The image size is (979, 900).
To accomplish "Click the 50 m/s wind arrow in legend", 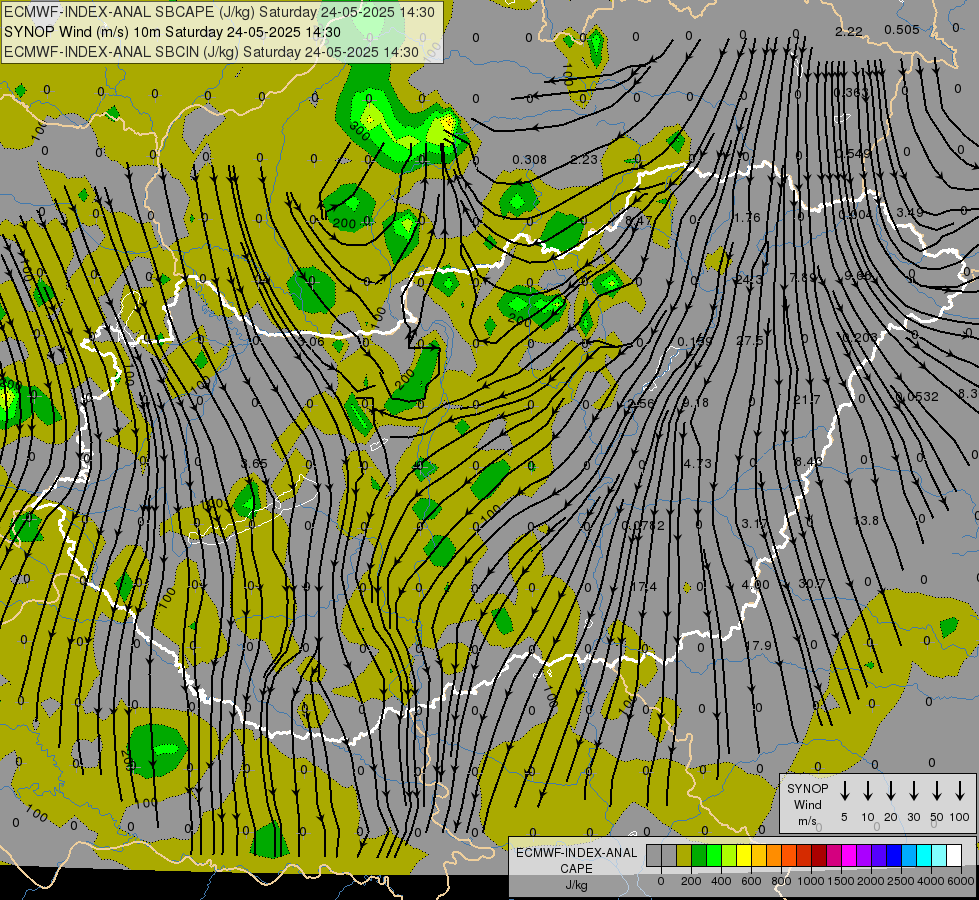I will coord(937,791).
